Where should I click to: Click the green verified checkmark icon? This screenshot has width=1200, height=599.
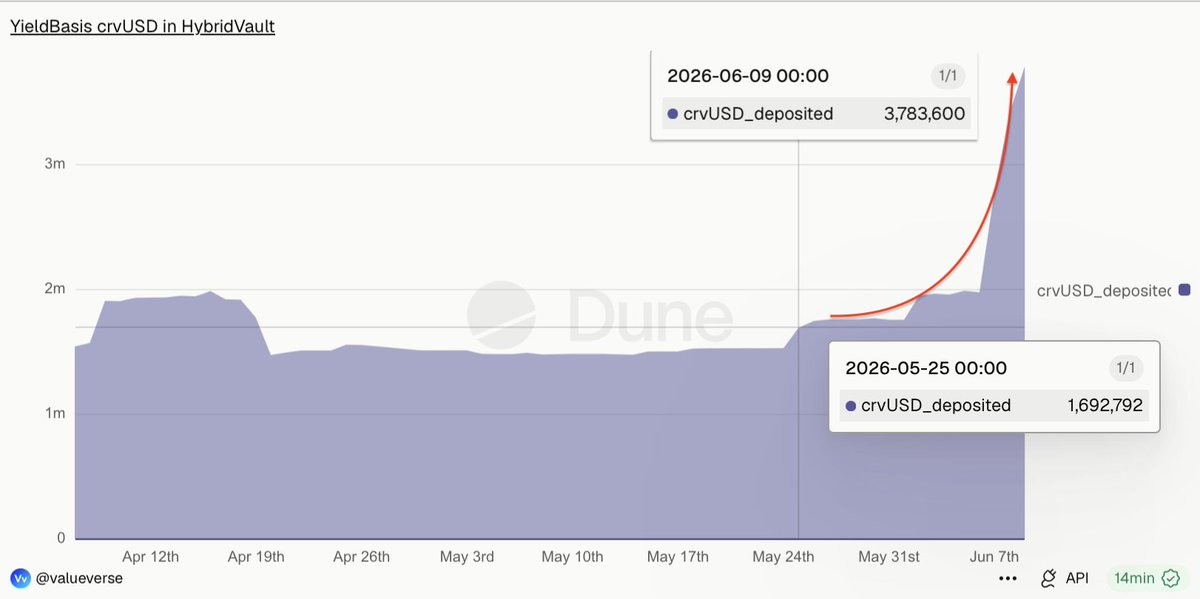[x=1172, y=578]
